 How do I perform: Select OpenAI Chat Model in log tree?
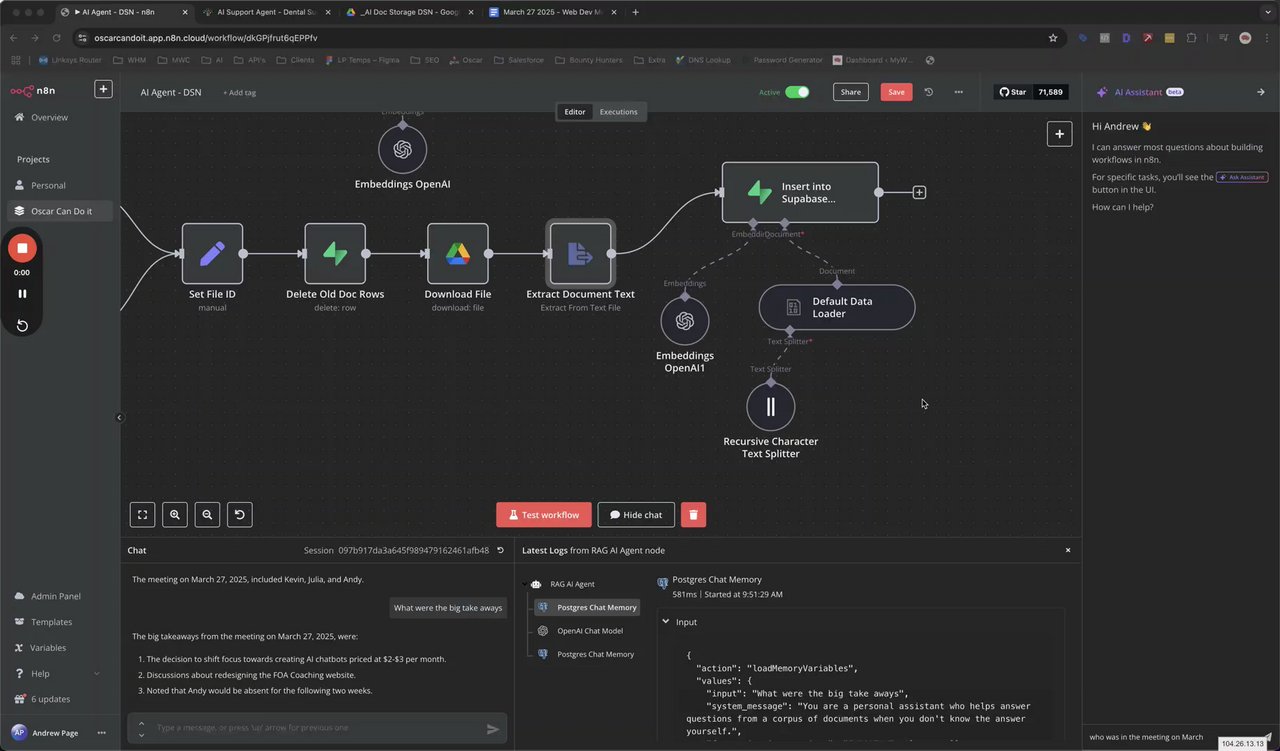(x=589, y=631)
